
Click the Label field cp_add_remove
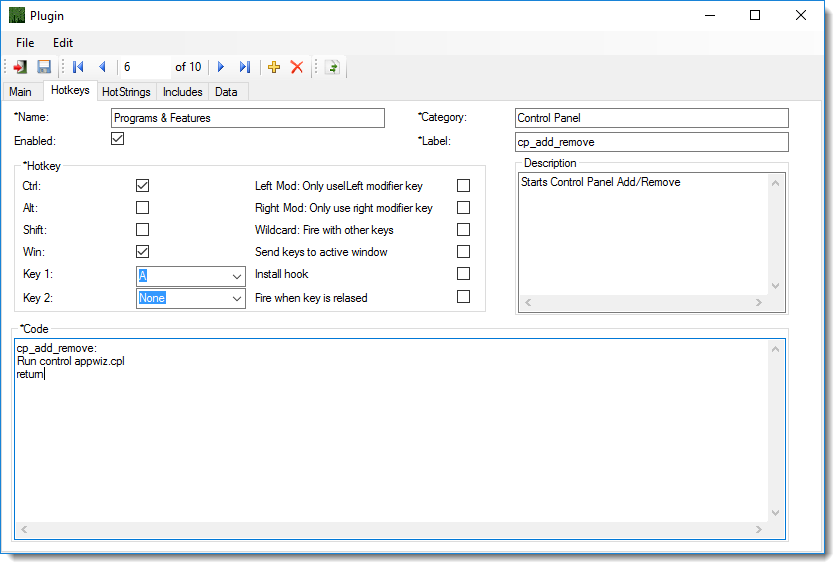point(651,143)
